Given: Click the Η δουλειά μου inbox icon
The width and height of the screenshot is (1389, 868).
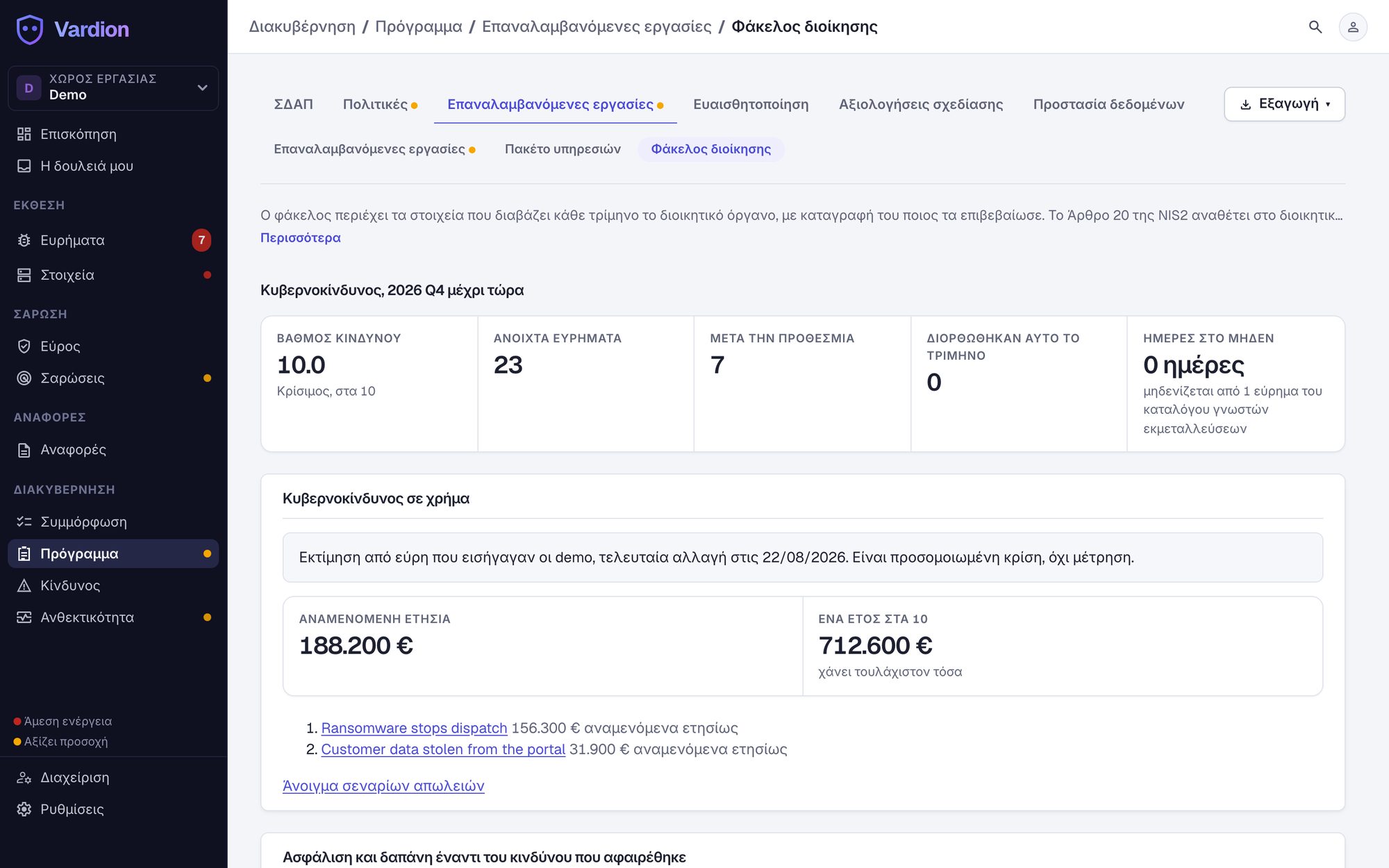Looking at the screenshot, I should 24,166.
